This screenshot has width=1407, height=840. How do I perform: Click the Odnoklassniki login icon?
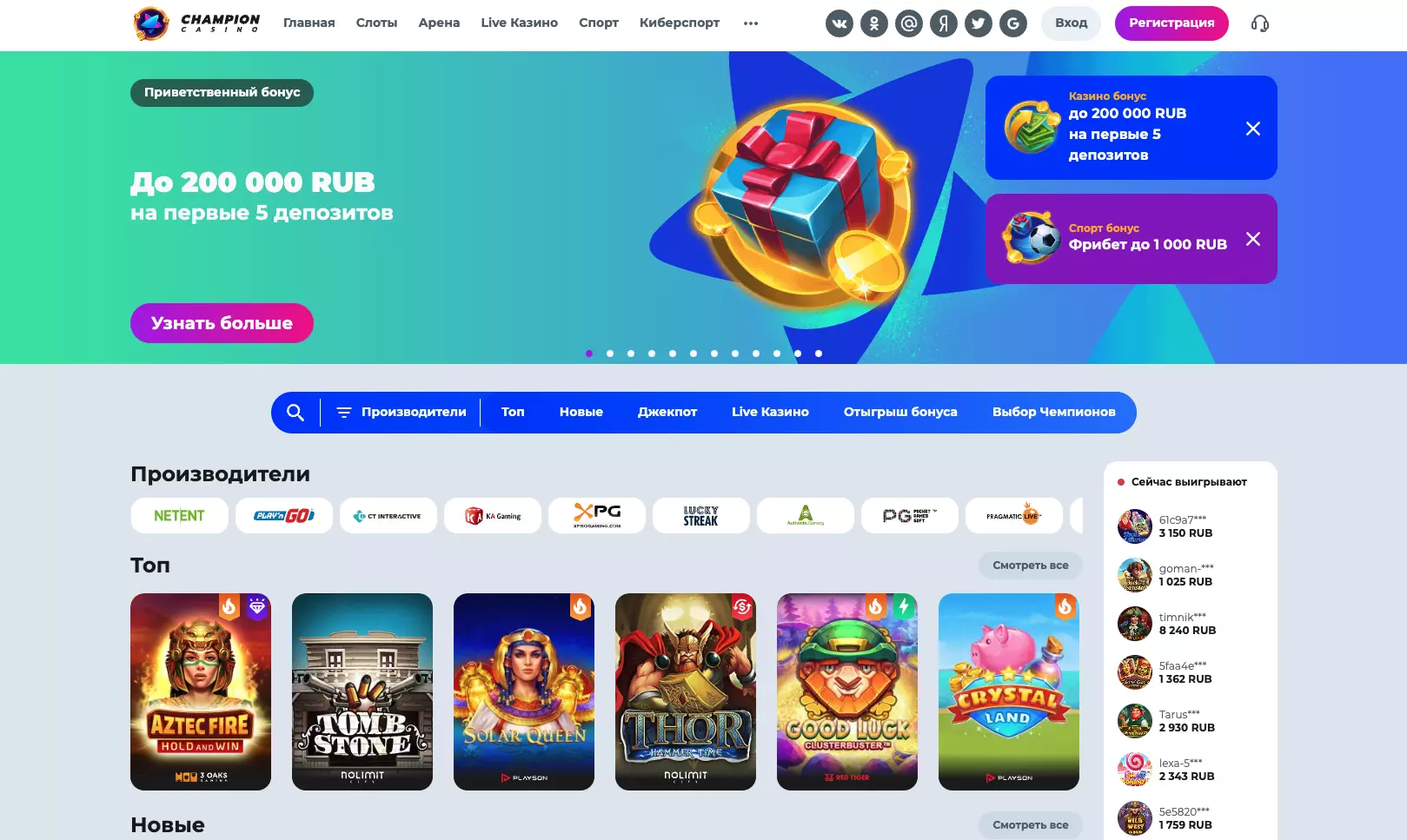(874, 23)
